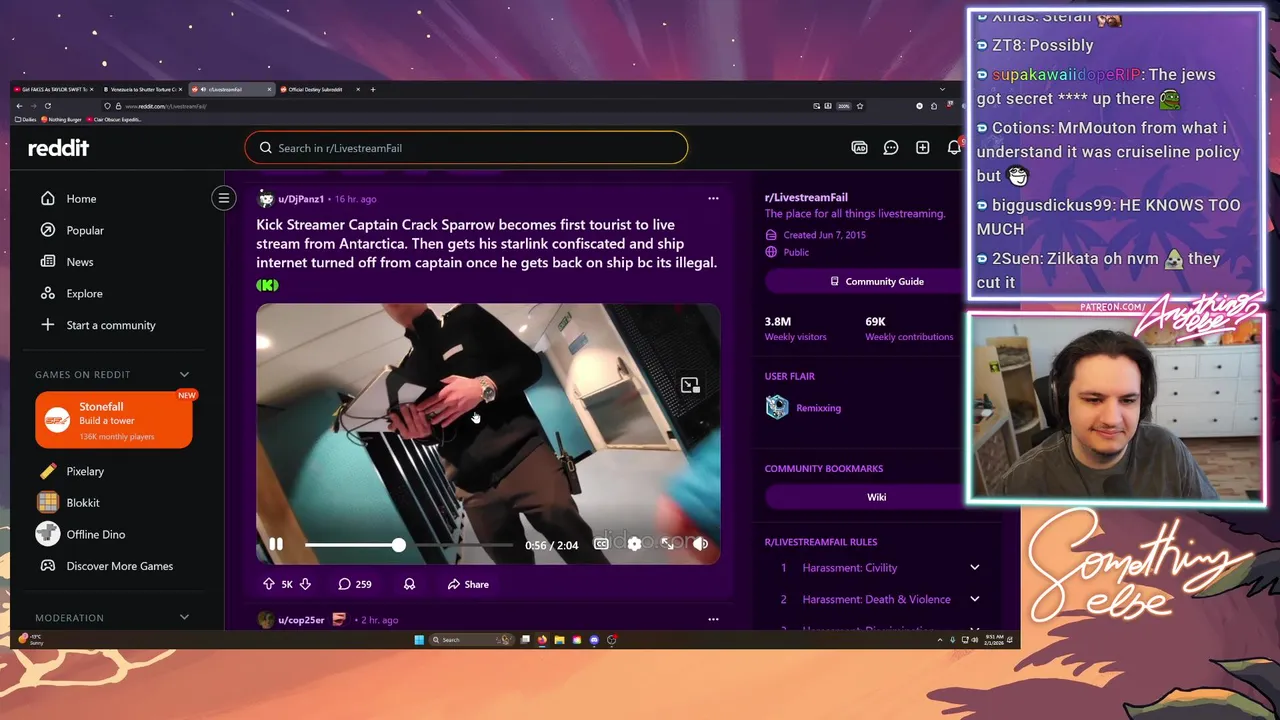
Task: Open the Dailies bookmark folder
Action: point(25,119)
